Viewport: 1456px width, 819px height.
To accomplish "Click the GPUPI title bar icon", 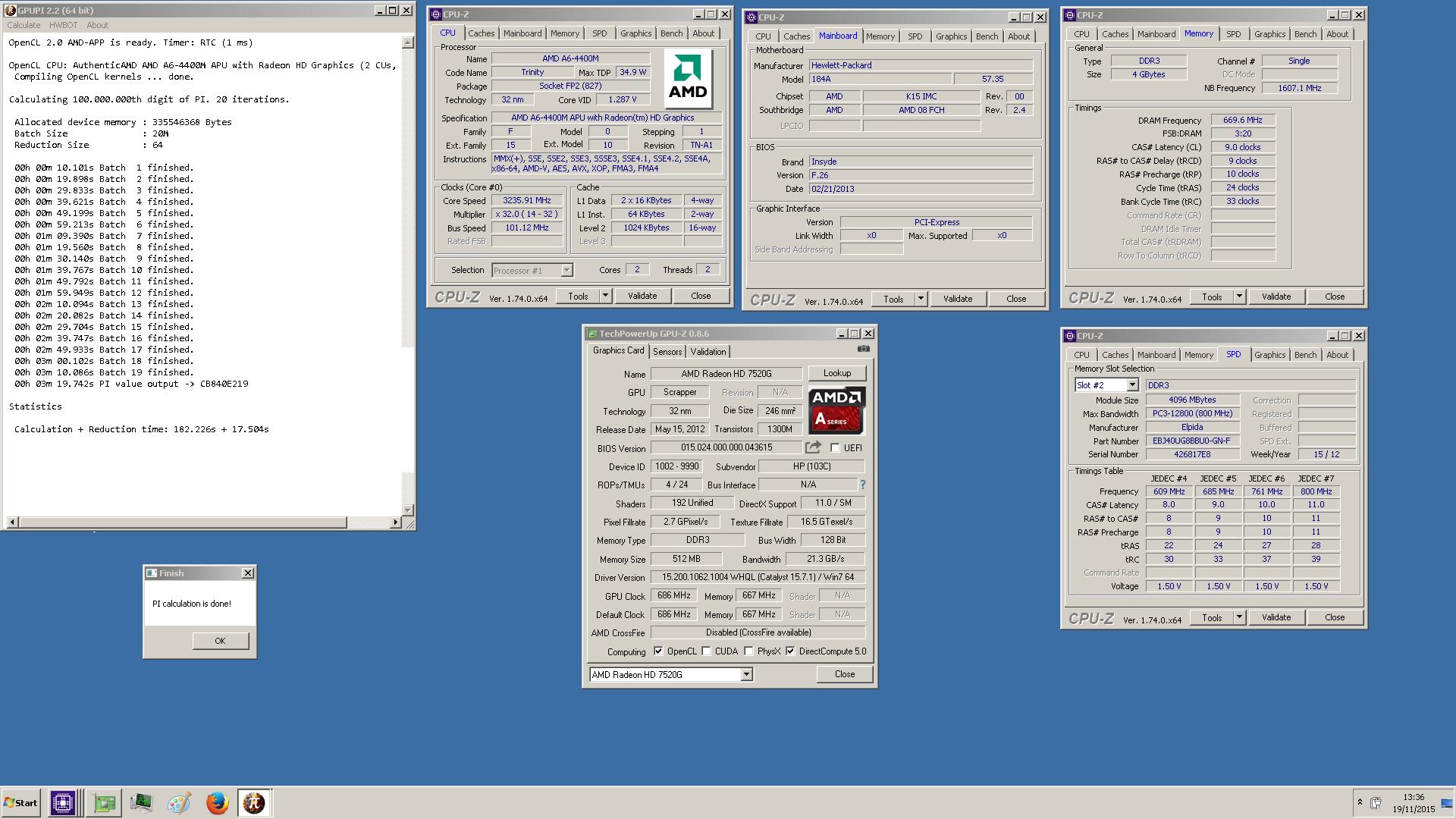I will (11, 11).
